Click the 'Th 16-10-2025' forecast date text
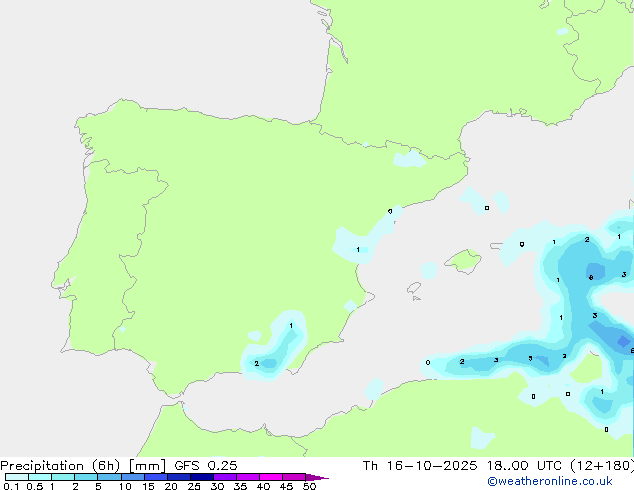Image resolution: width=634 pixels, height=490 pixels. click(420, 466)
